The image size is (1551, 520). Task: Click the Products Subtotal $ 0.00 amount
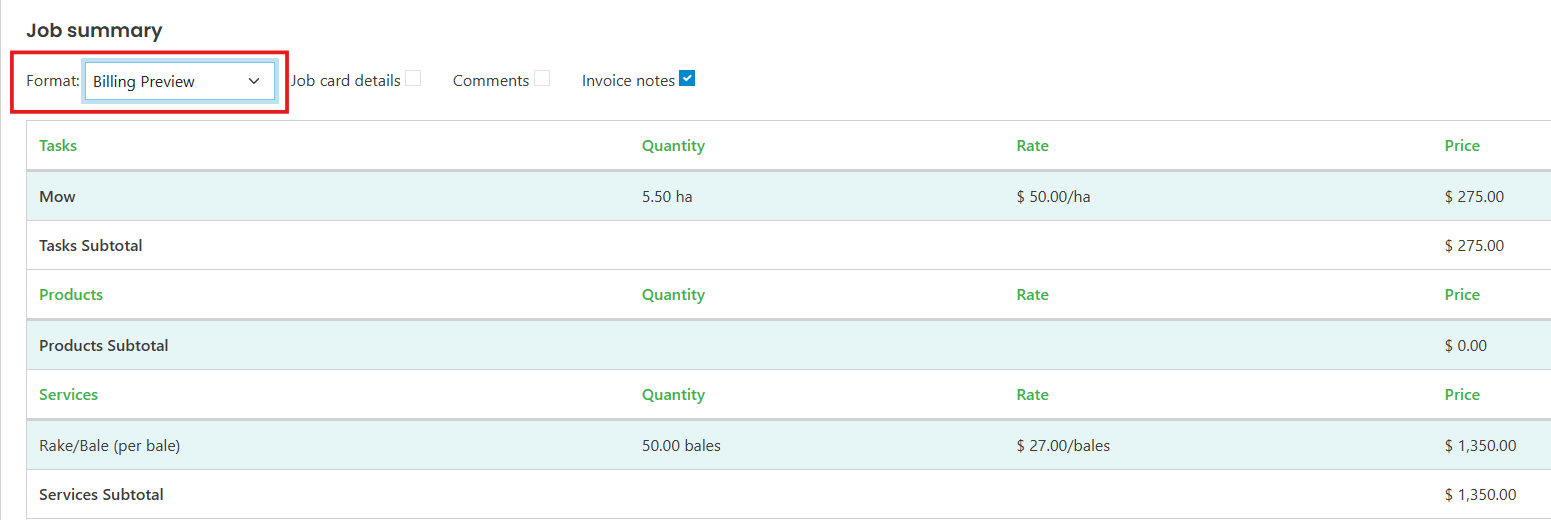click(1465, 346)
